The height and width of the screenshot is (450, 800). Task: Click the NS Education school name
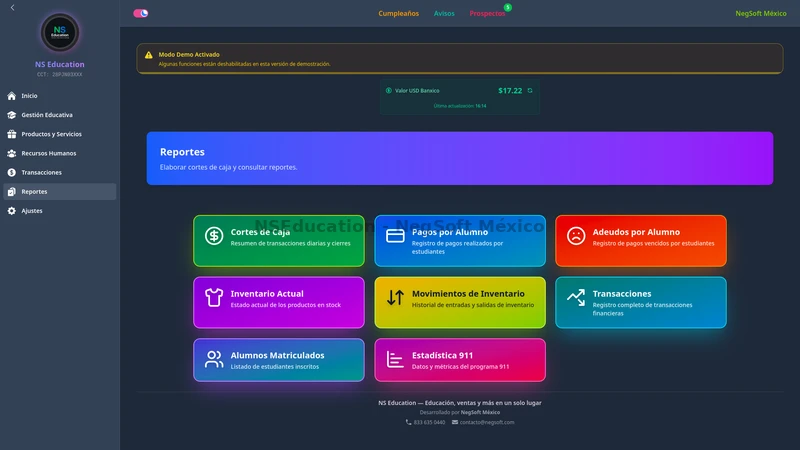60,64
